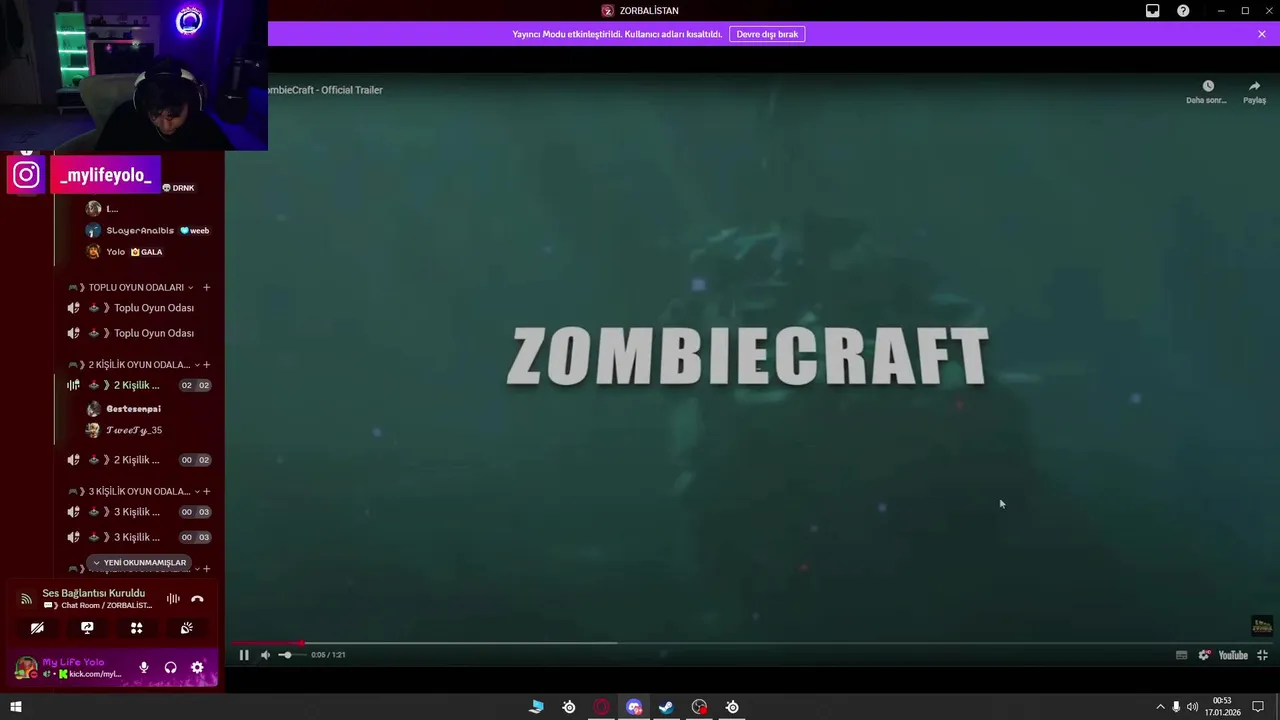Click the 'Devre dışı bırak' button
Screen dimensions: 1280x720
(x=767, y=34)
